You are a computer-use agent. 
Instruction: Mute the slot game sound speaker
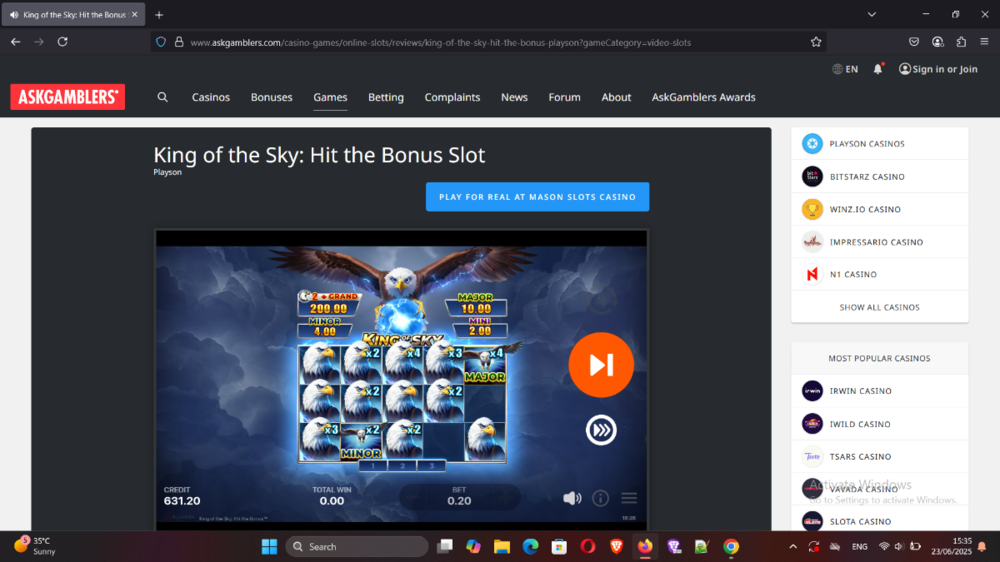click(572, 498)
